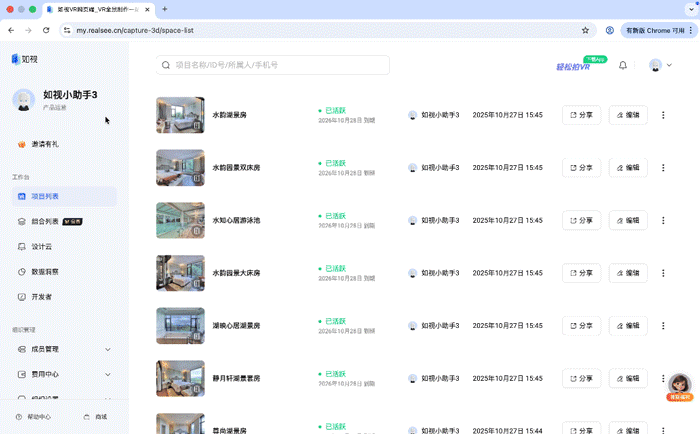Viewport: 700px width, 434px height.
Task: Click the 水韵湖景房 project name
Action: click(x=229, y=115)
